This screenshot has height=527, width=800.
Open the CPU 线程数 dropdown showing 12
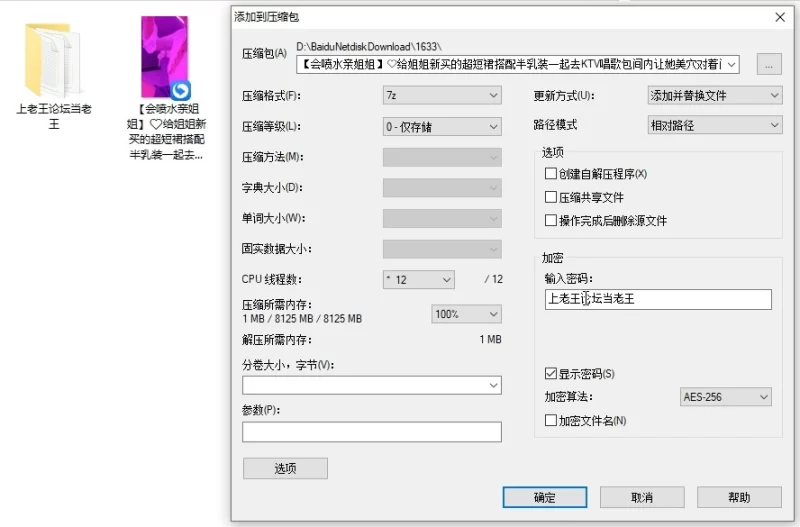point(418,280)
